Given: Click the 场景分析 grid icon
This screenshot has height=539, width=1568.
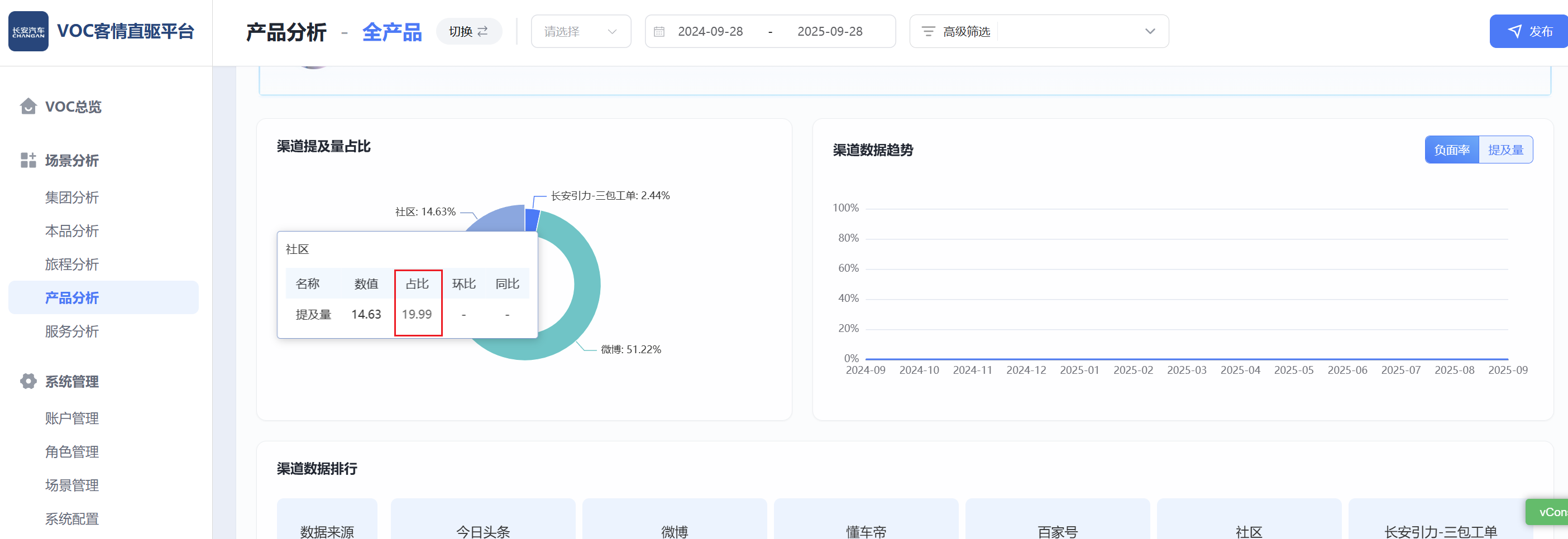Looking at the screenshot, I should click(28, 160).
